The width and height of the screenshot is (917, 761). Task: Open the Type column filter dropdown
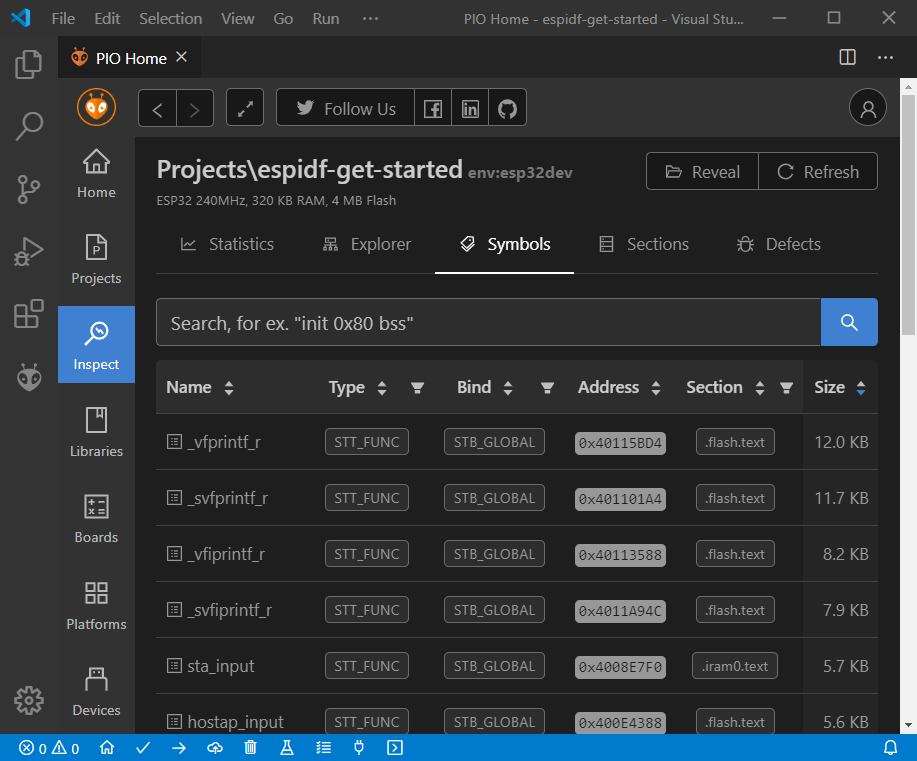pyautogui.click(x=418, y=388)
